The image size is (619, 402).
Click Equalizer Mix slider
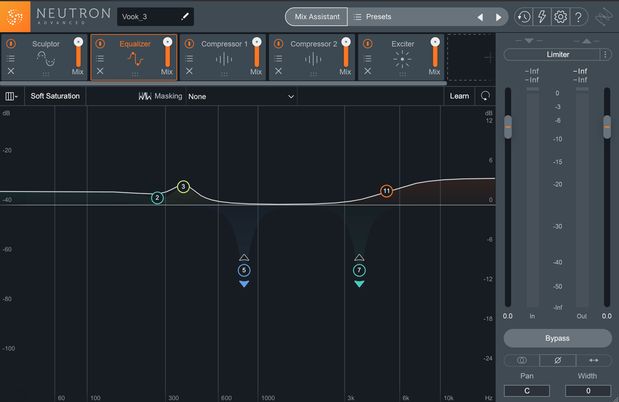(x=167, y=53)
